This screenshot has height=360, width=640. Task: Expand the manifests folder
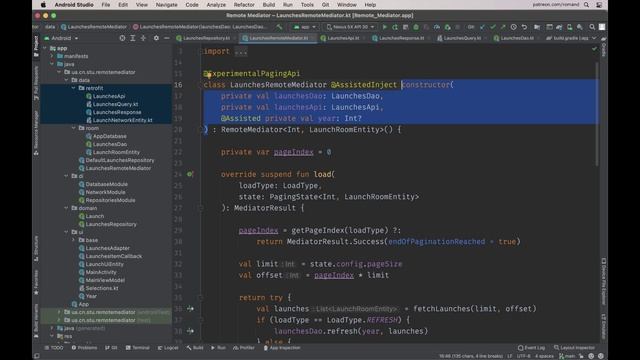pos(52,56)
